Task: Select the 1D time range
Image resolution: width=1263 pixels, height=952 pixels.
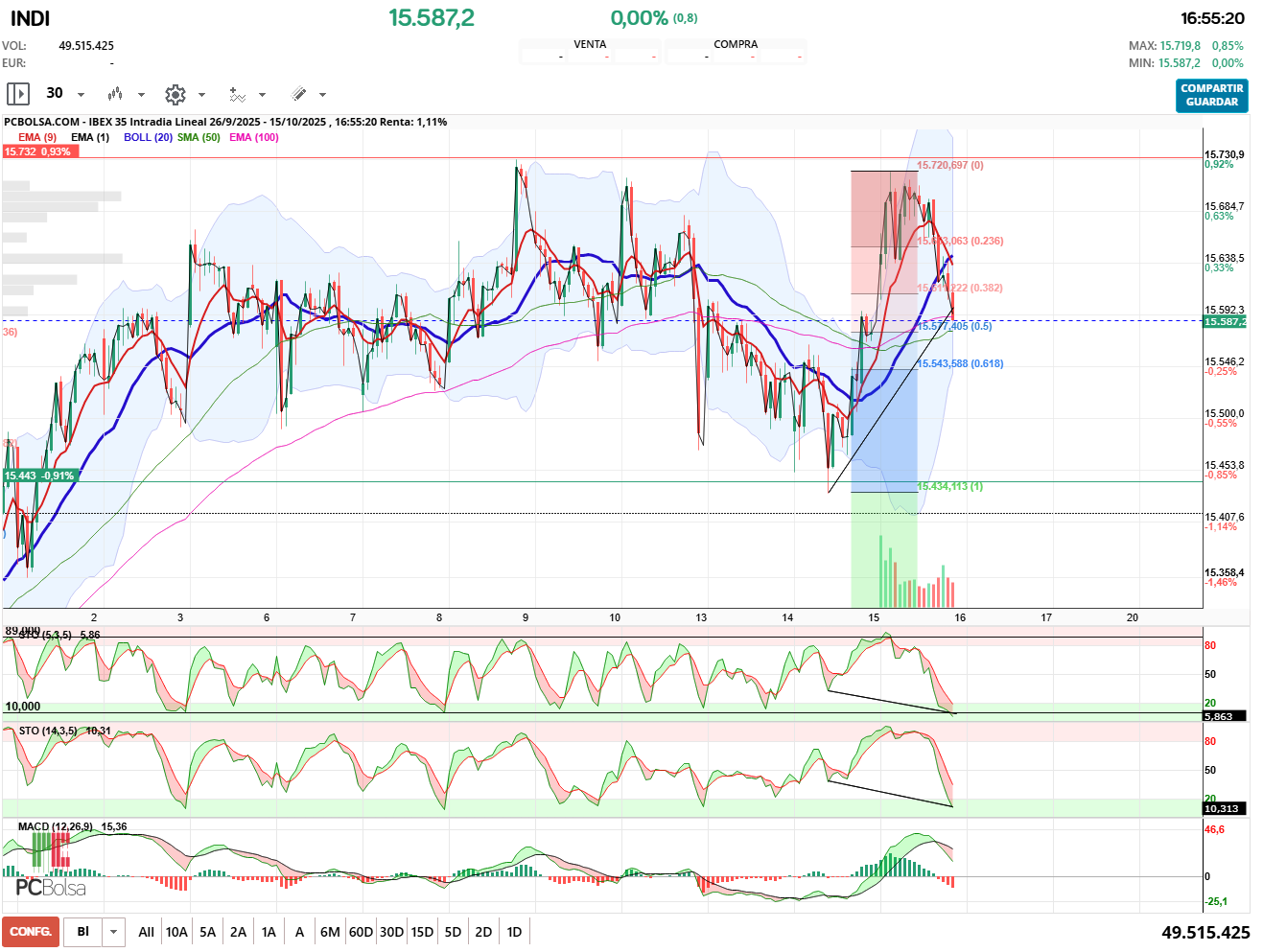Action: click(x=514, y=932)
